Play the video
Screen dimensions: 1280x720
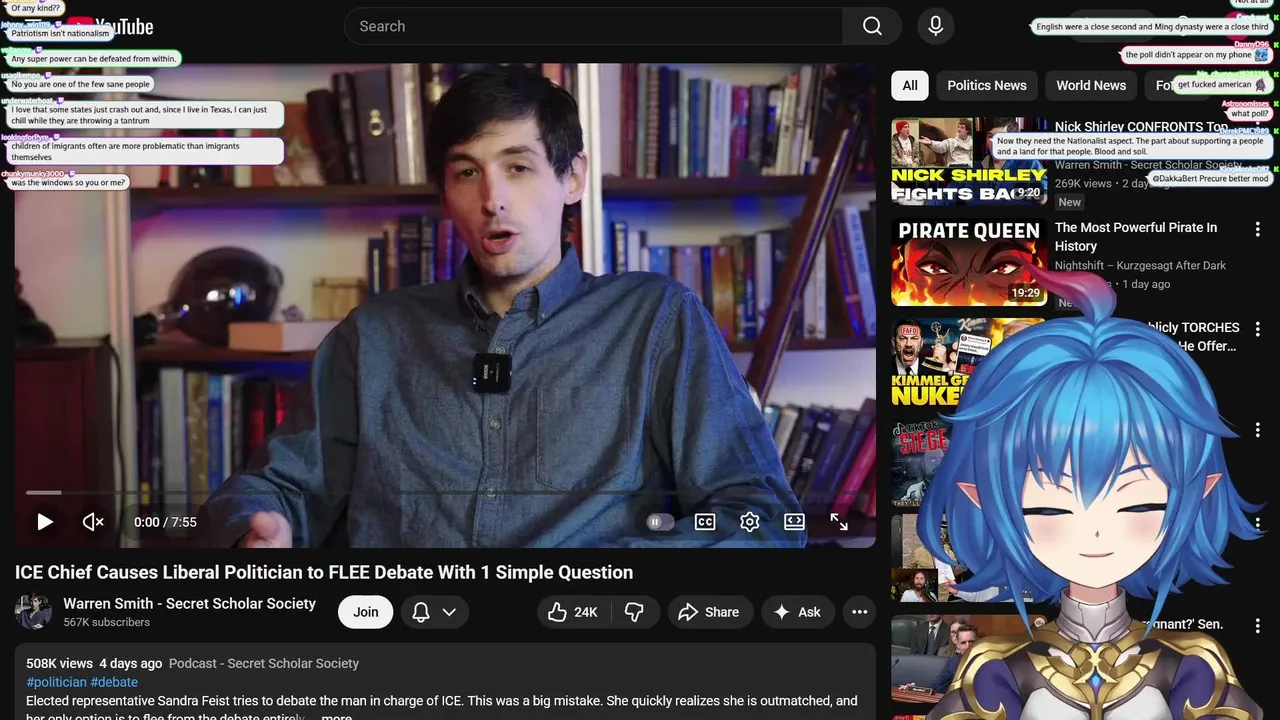[45, 522]
